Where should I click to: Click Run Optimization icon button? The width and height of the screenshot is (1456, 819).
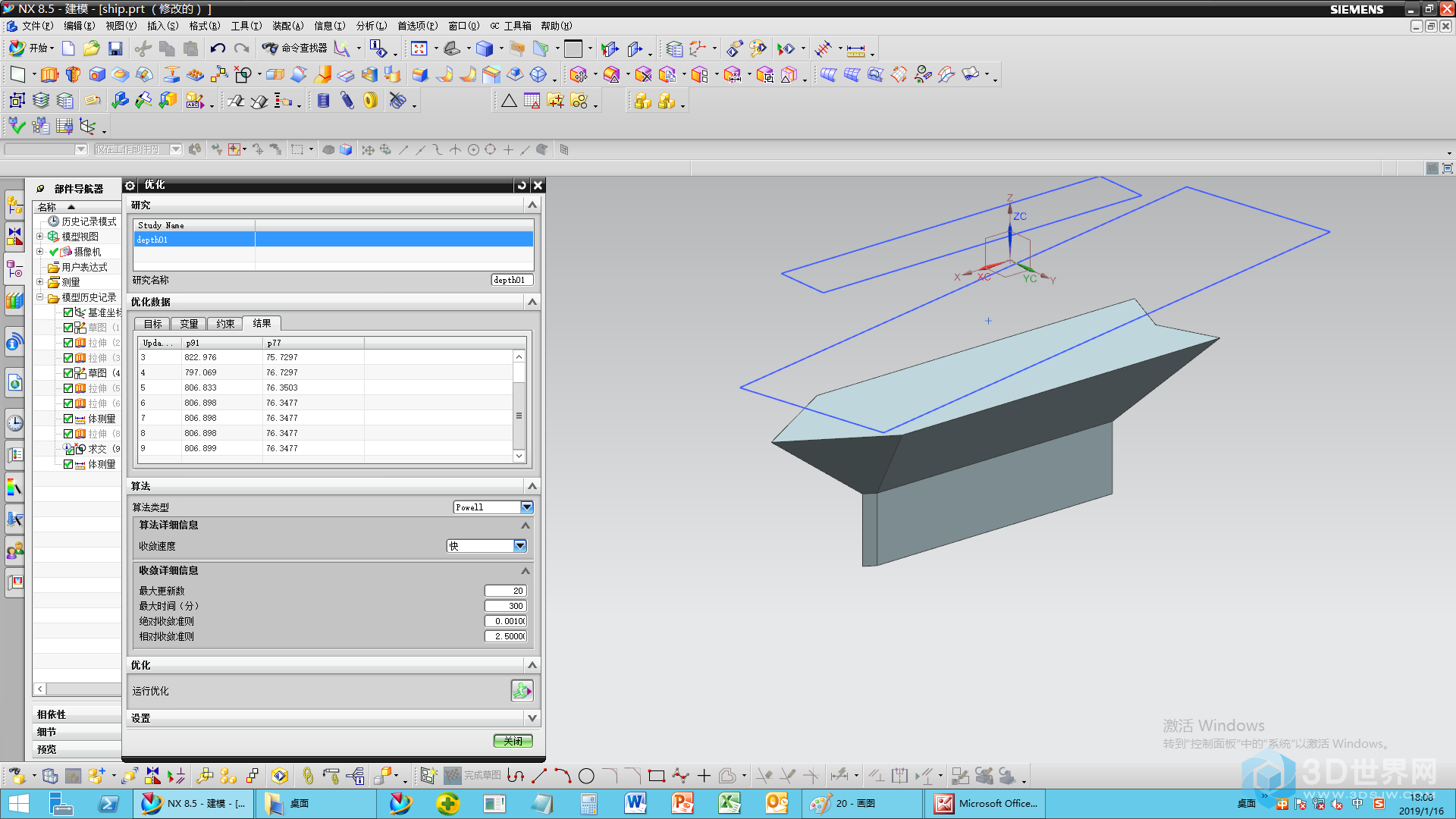pyautogui.click(x=522, y=691)
